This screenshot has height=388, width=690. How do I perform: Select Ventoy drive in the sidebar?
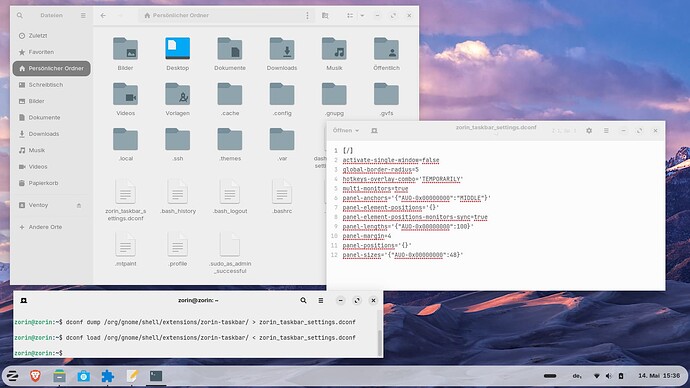tap(52, 205)
